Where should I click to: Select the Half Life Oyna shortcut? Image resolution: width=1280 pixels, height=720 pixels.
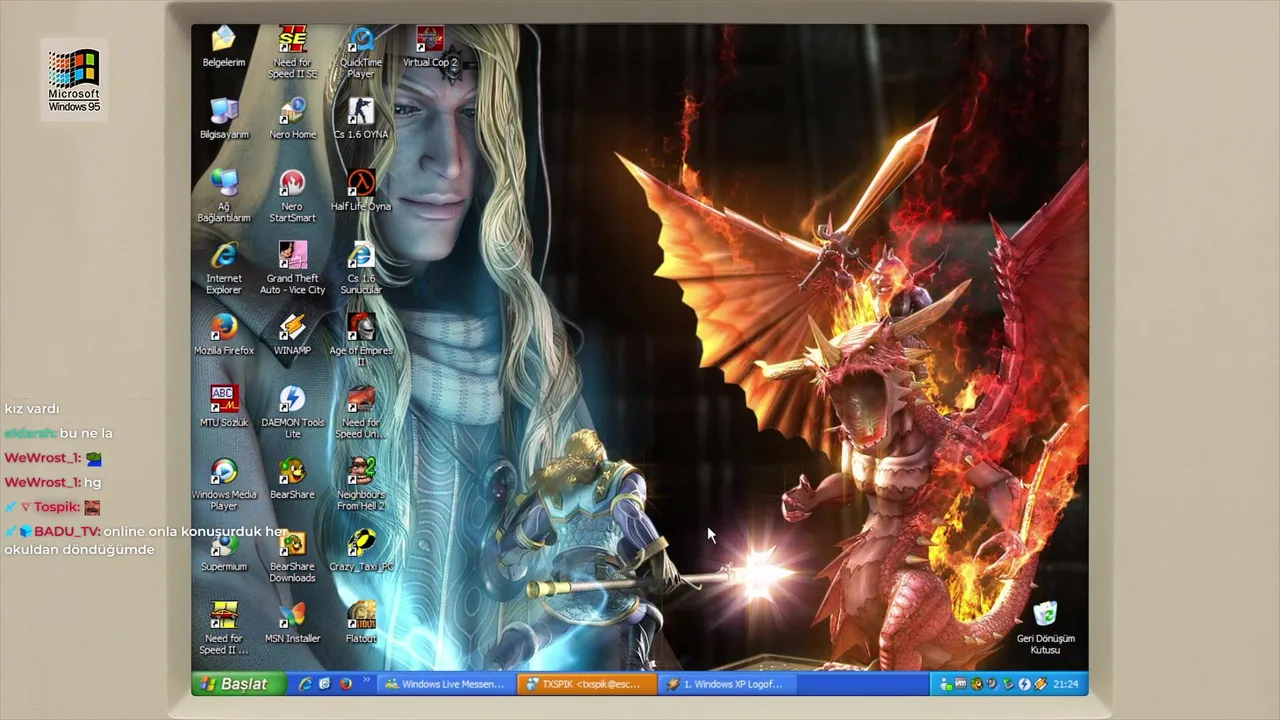(361, 192)
